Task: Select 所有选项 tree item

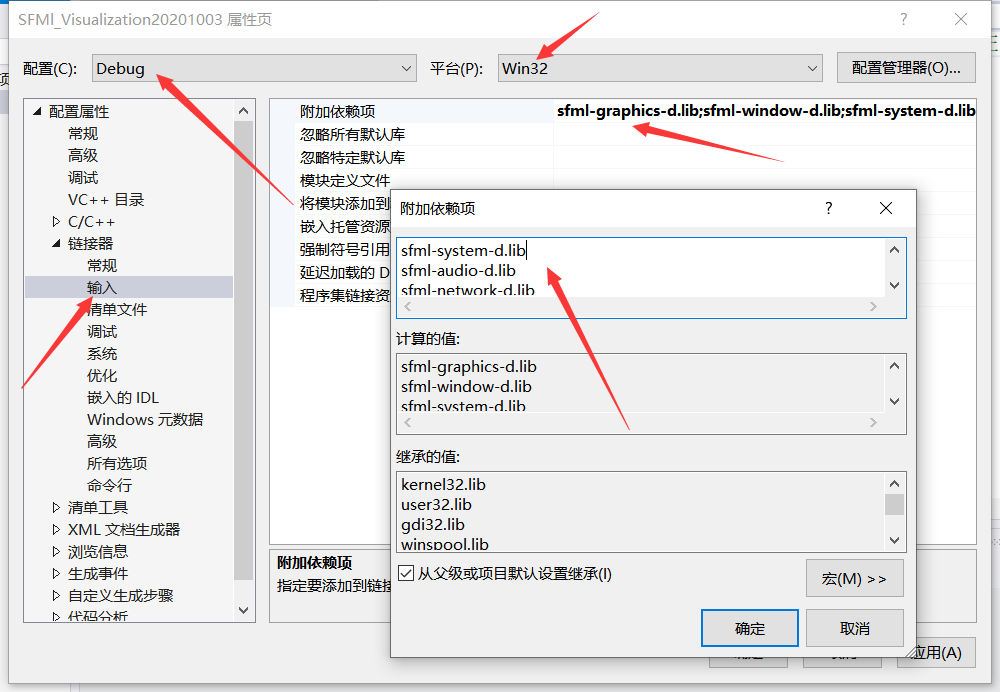Action: pos(117,464)
